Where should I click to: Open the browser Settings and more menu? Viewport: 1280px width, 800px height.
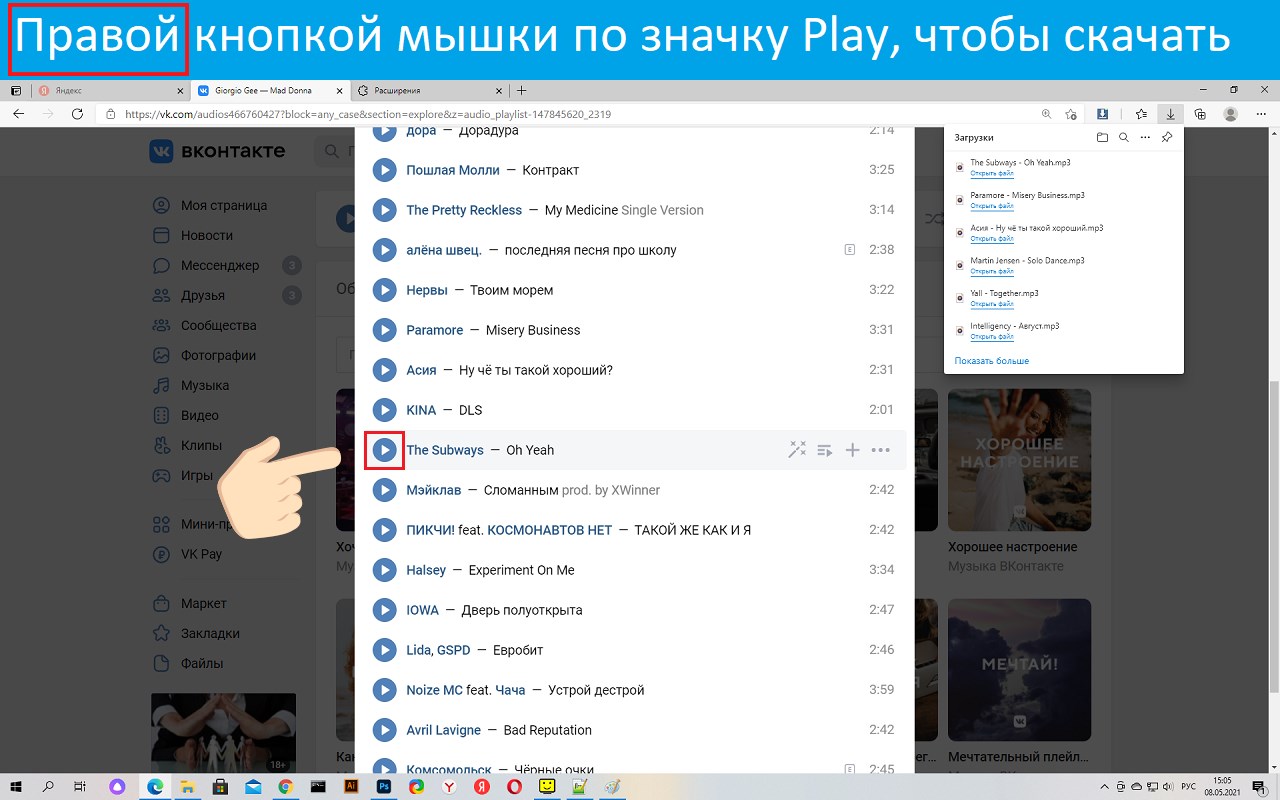[x=1260, y=114]
